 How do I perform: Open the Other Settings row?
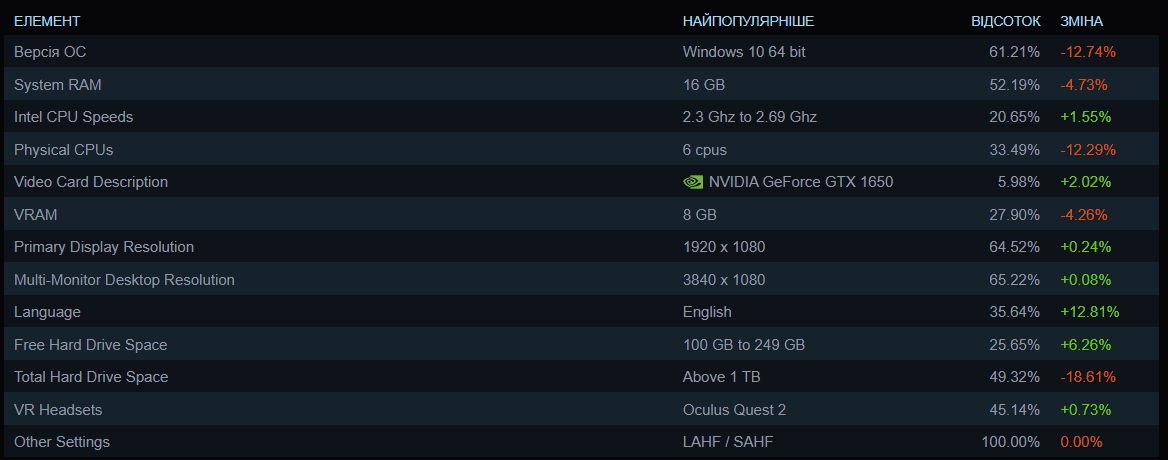point(584,441)
